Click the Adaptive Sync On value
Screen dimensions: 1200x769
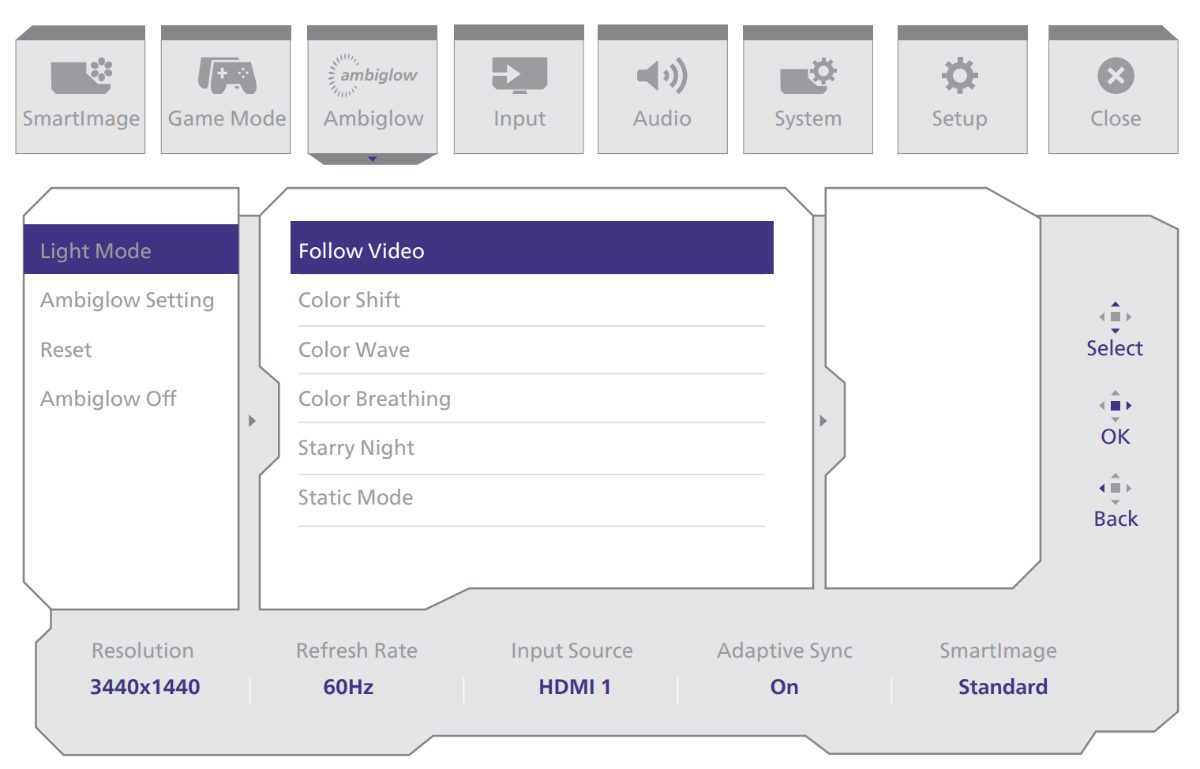(785, 687)
